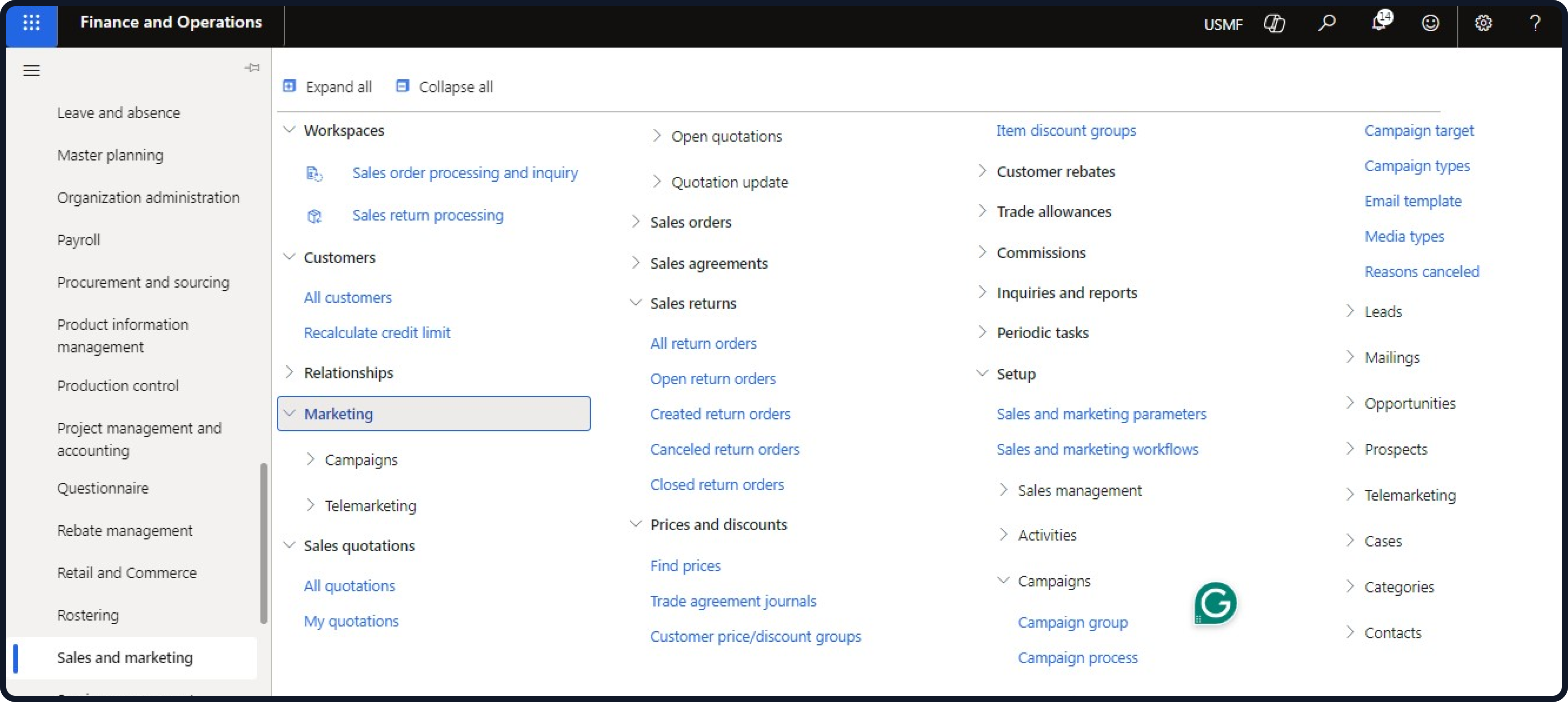Screen dimensions: 1568x702
Task: Expand Sales management under Setup
Action: [1004, 490]
